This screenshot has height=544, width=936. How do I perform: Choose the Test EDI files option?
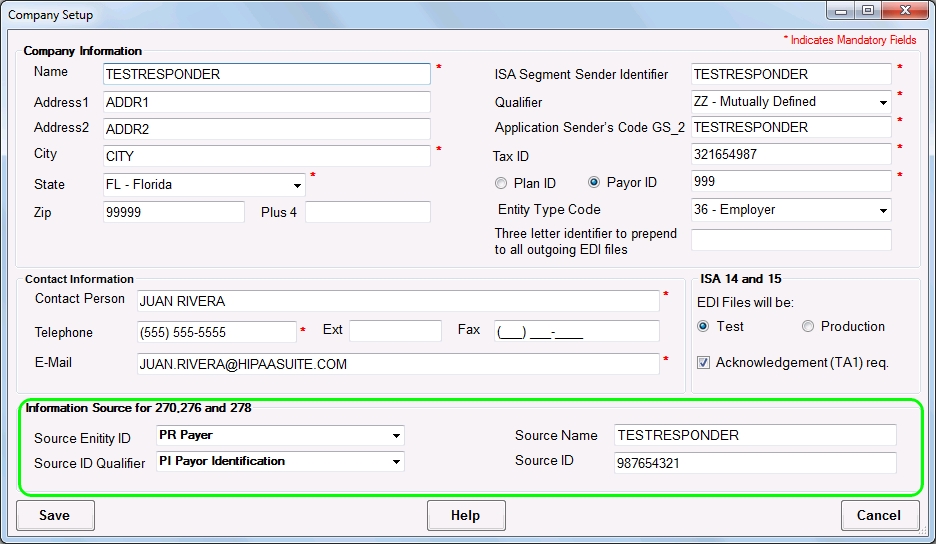(x=704, y=327)
